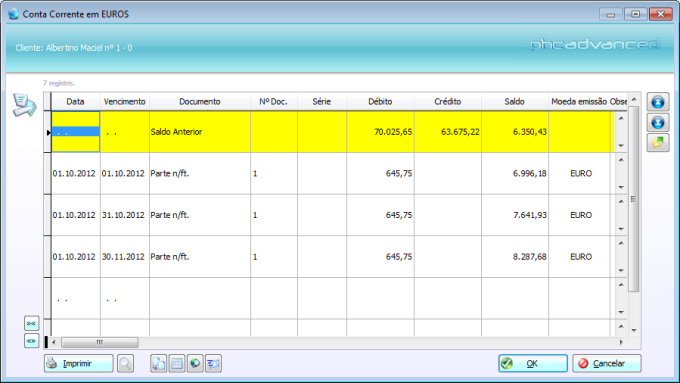680x383 pixels.
Task: Select the Saldo Anterior document cell
Action: coord(200,132)
